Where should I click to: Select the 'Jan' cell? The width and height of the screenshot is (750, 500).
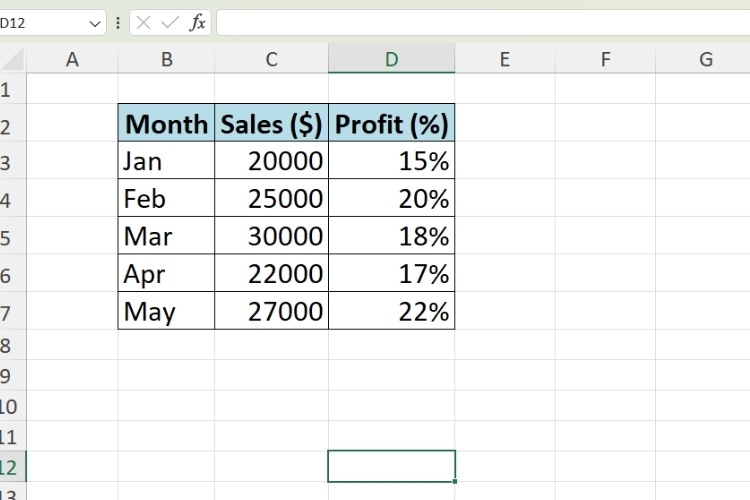point(166,160)
